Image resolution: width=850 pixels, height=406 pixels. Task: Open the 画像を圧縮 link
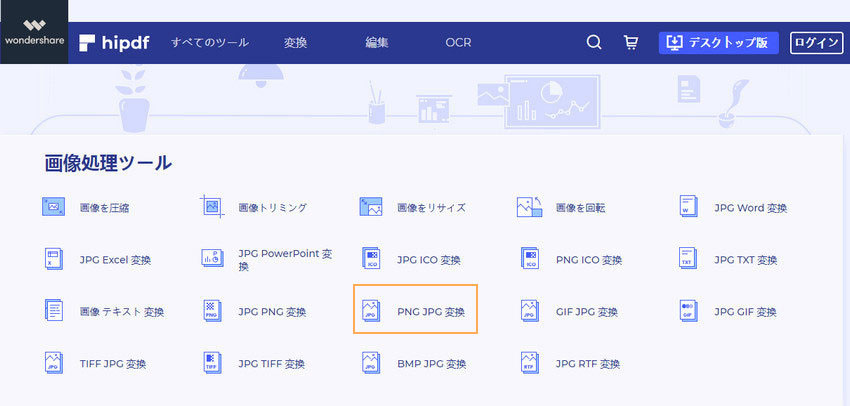(105, 208)
